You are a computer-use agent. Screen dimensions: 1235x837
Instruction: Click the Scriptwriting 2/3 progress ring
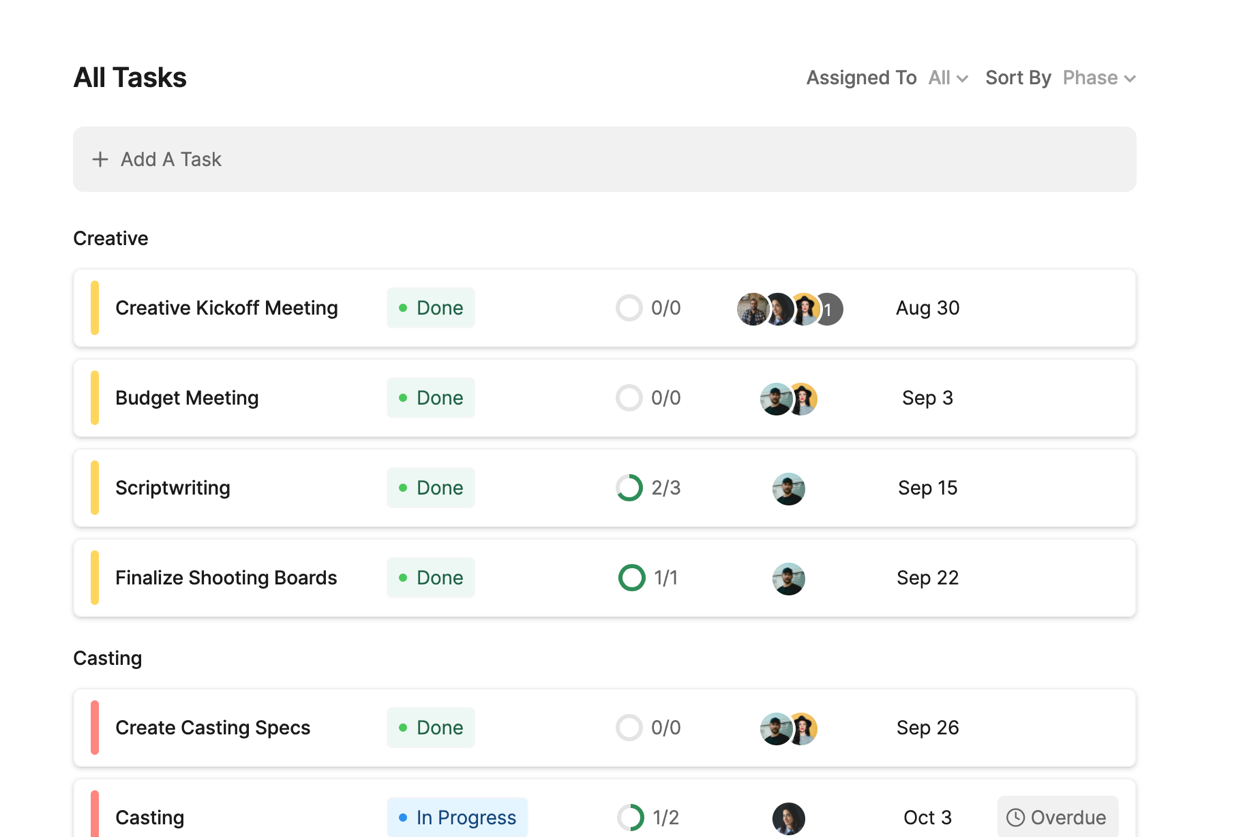pyautogui.click(x=629, y=488)
